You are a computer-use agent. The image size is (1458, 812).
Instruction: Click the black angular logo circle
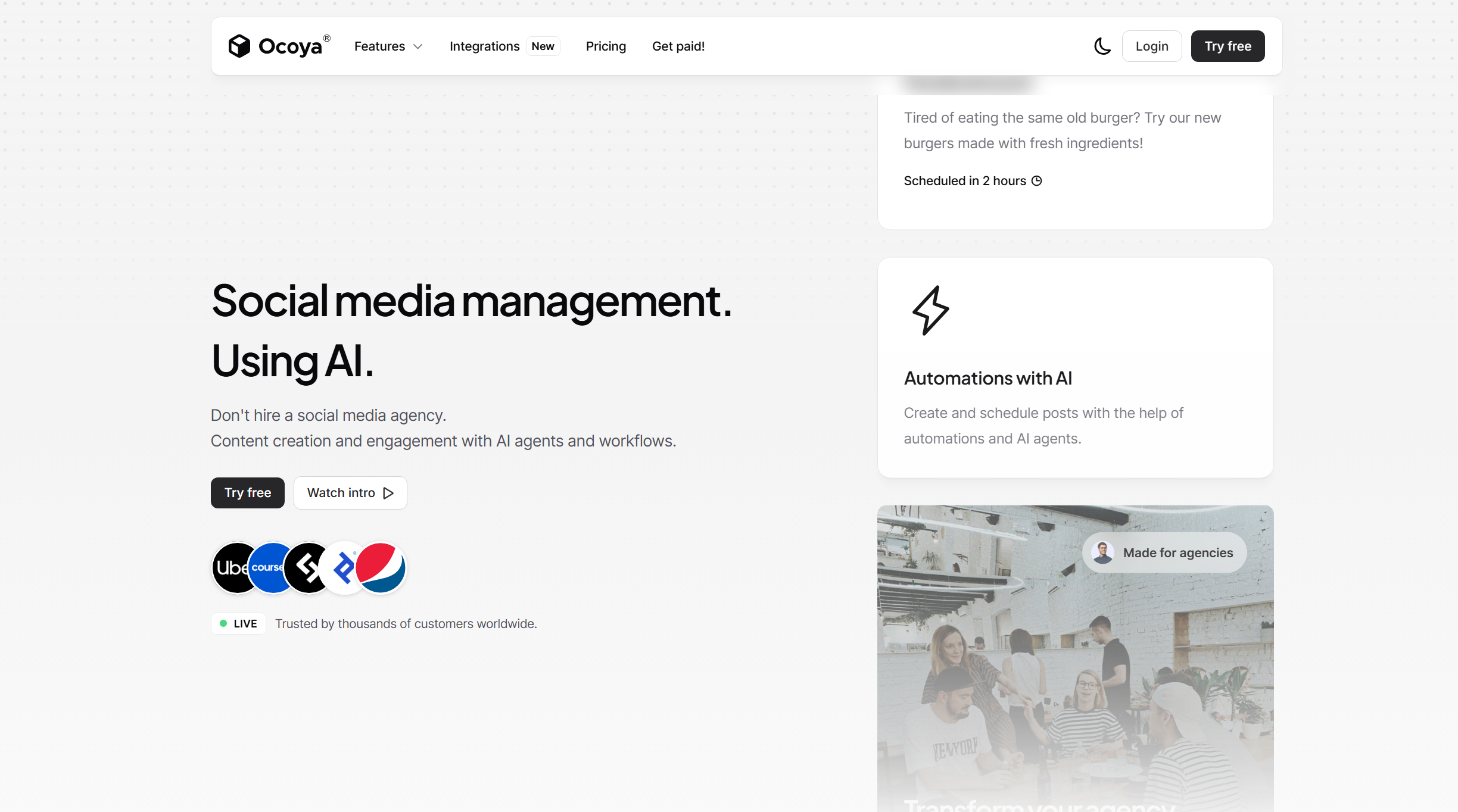point(305,567)
